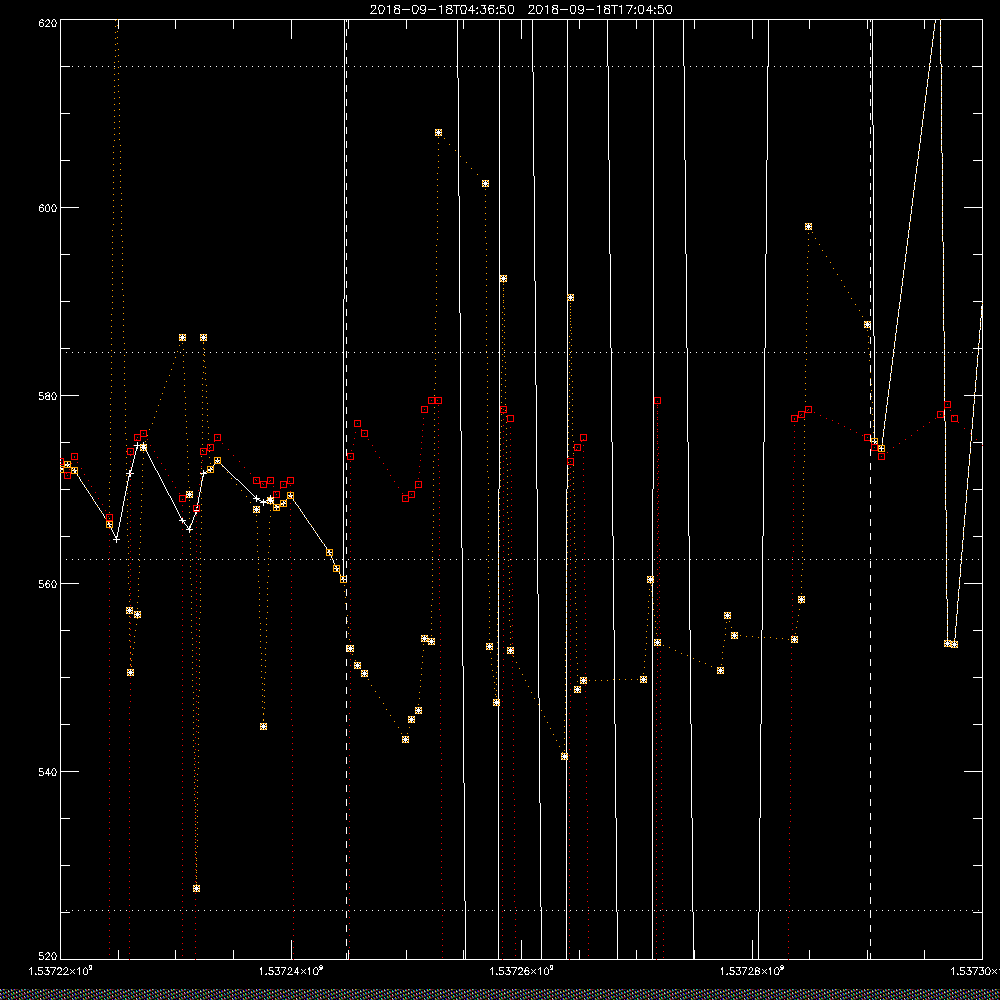Select the y-axis label 620
Image resolution: width=1000 pixels, height=1000 pixels.
pos(48,23)
